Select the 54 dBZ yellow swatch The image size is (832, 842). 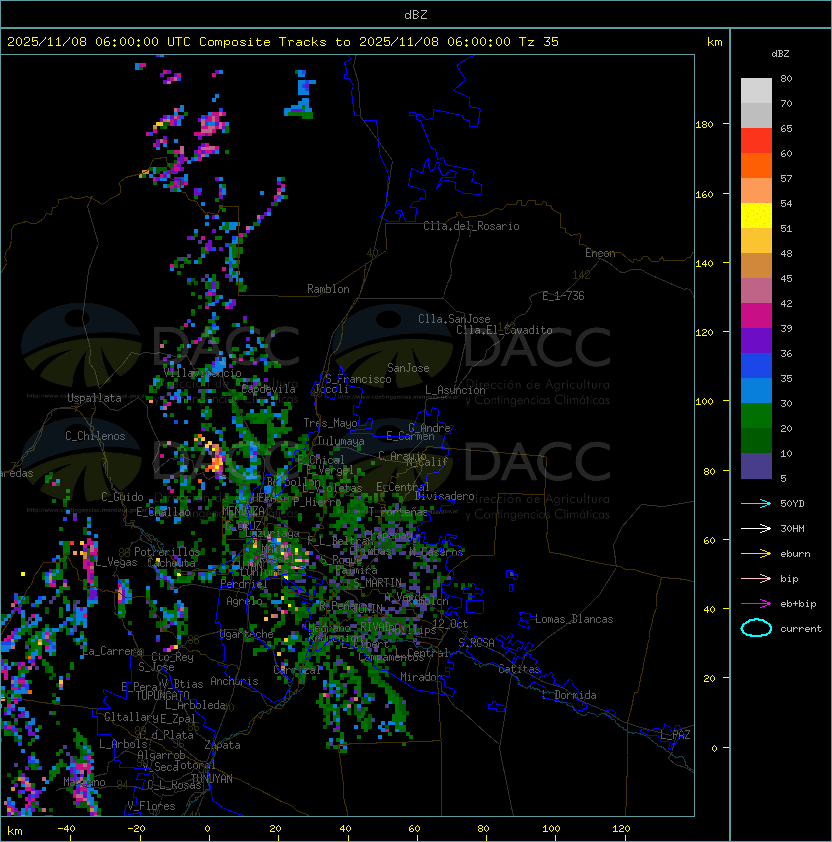click(x=756, y=215)
